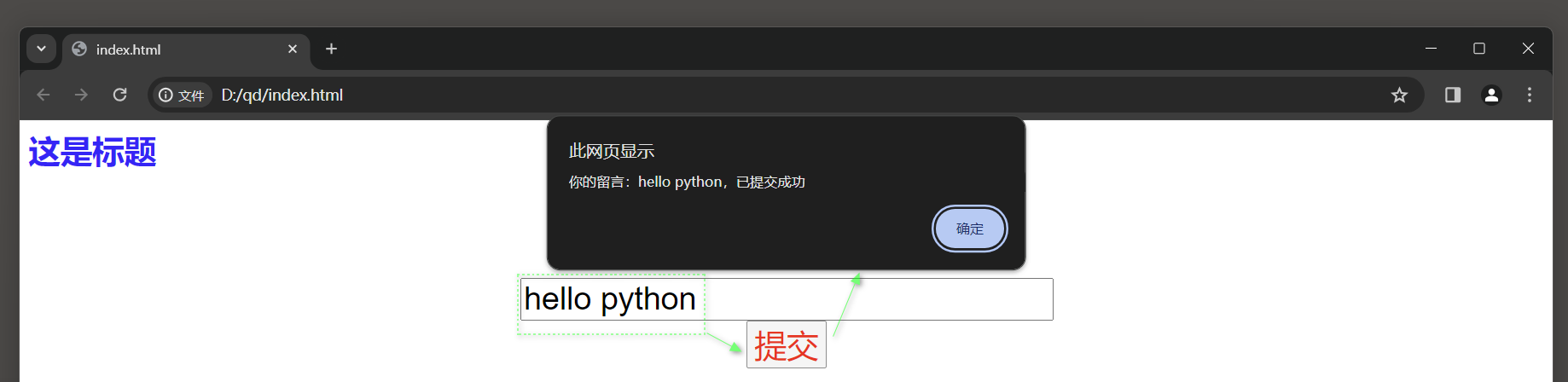Confirm the alert with 确定 button
The image size is (1568, 382).
[x=970, y=229]
